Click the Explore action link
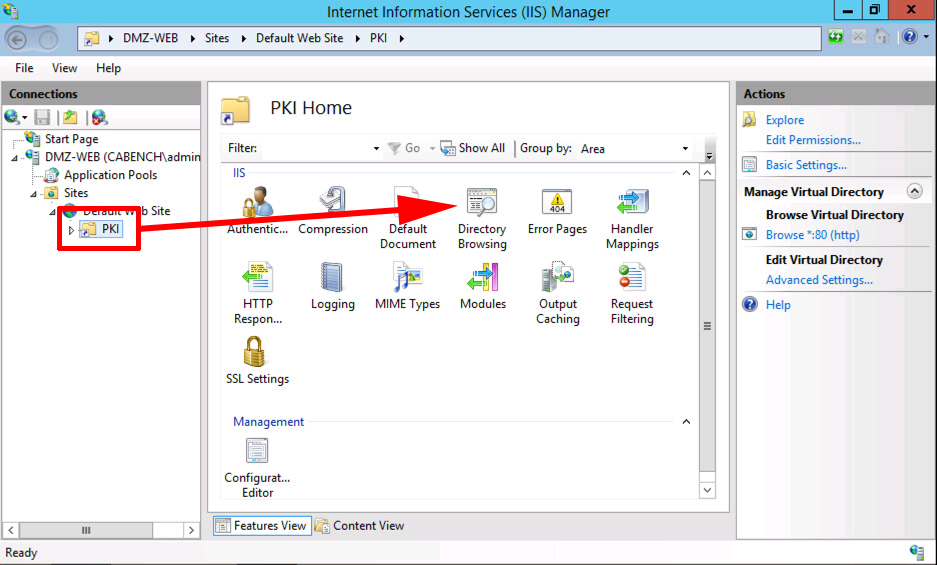This screenshot has width=937, height=565. (x=785, y=120)
